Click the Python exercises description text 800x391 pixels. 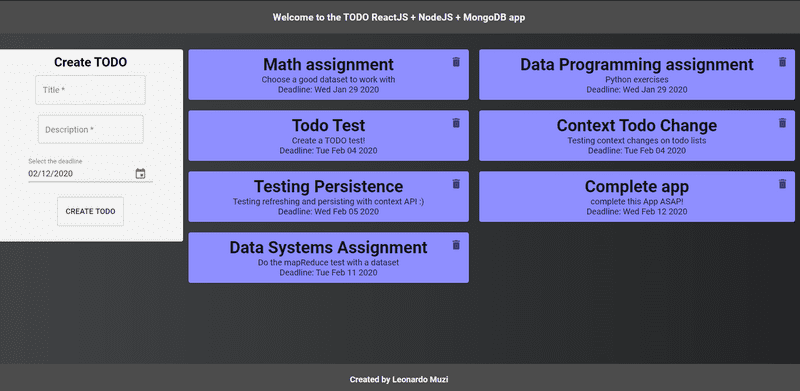point(637,80)
